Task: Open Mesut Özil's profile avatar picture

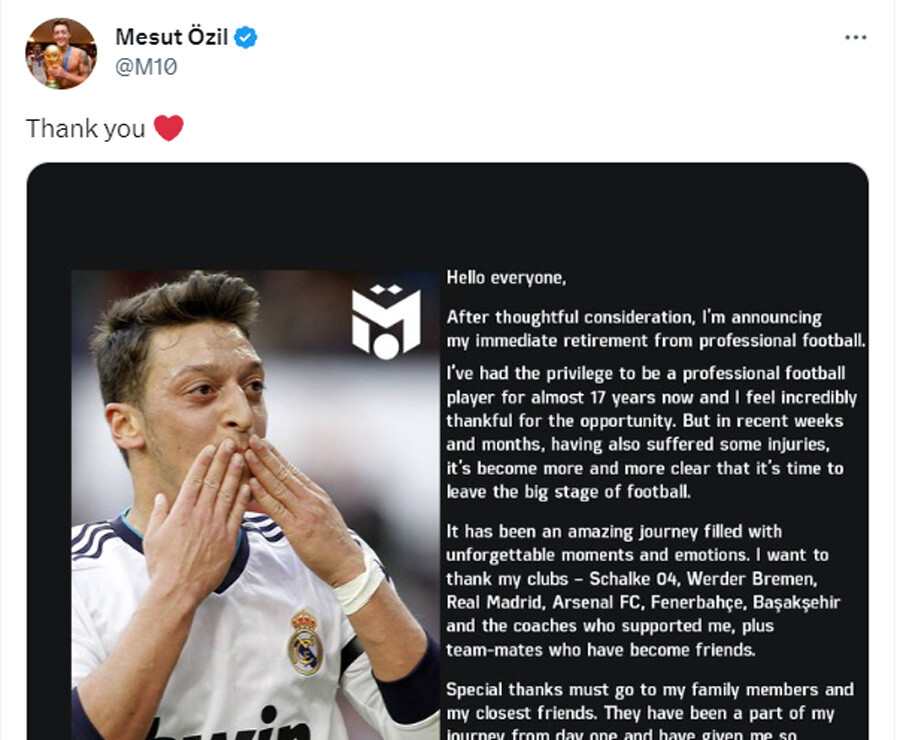Action: click(x=61, y=54)
